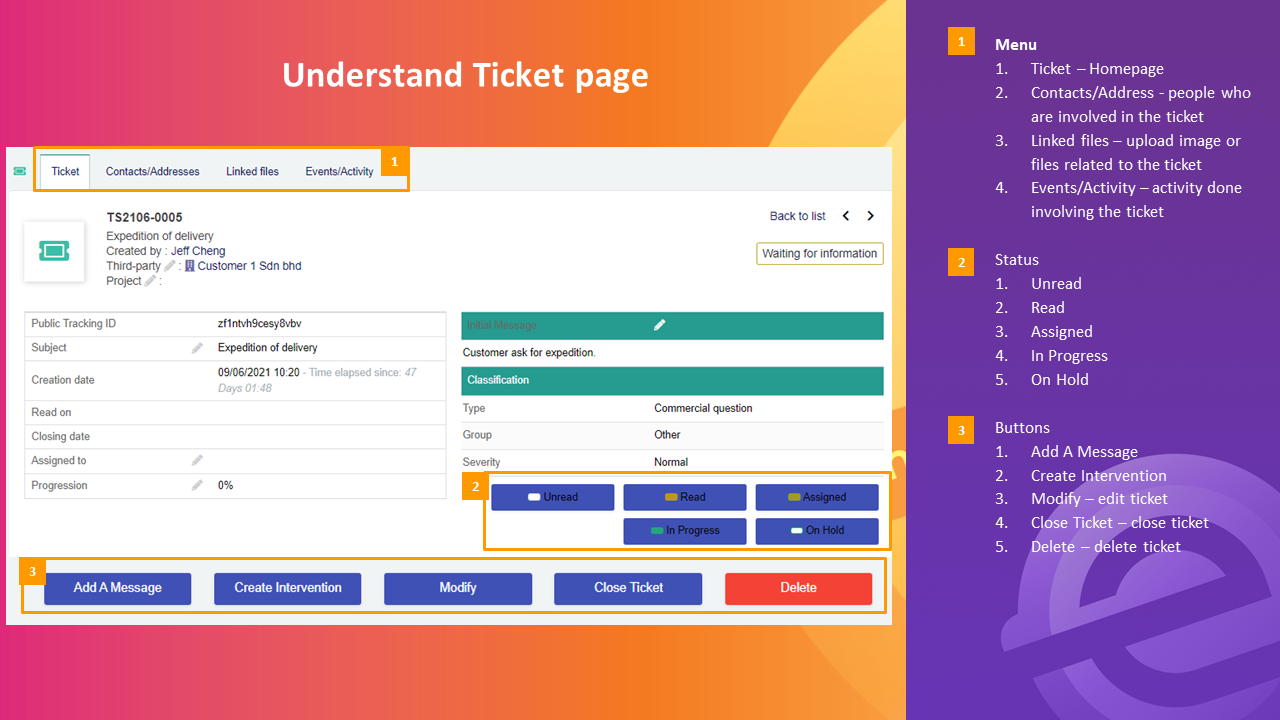Viewport: 1280px width, 720px height.
Task: Toggle the In Progress status
Action: tap(684, 531)
